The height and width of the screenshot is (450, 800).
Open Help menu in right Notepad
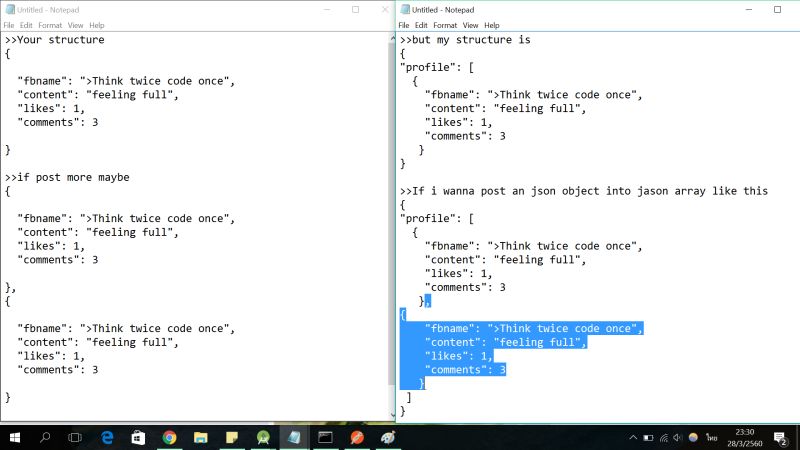tap(491, 25)
